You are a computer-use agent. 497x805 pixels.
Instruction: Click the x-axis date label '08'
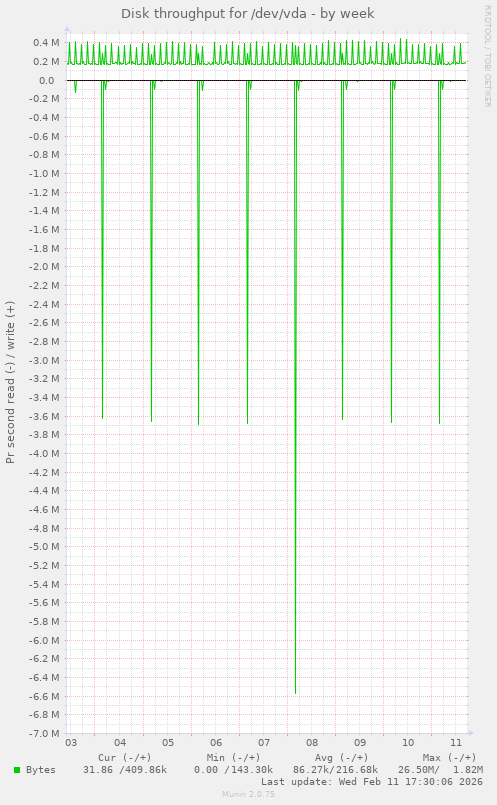tap(312, 743)
